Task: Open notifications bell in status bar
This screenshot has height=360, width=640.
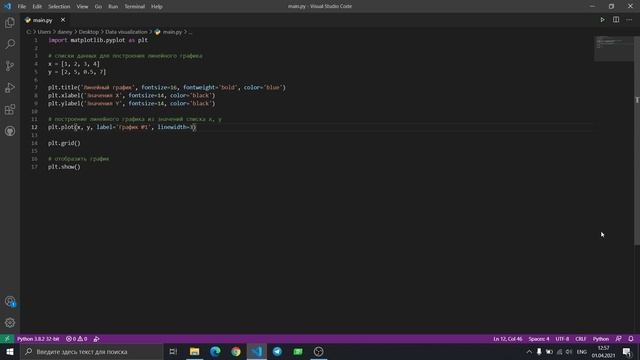Action: tap(631, 339)
